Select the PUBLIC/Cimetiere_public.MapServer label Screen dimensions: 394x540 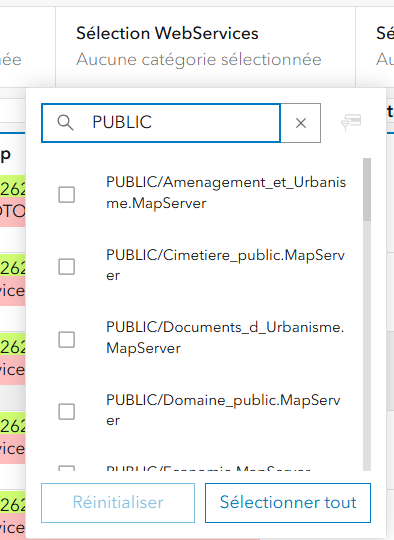tap(225, 265)
